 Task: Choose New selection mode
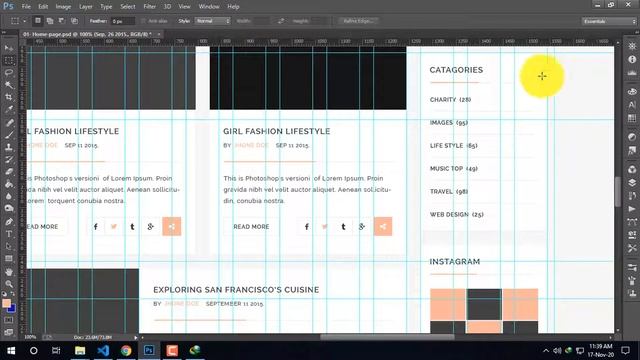tap(38, 21)
